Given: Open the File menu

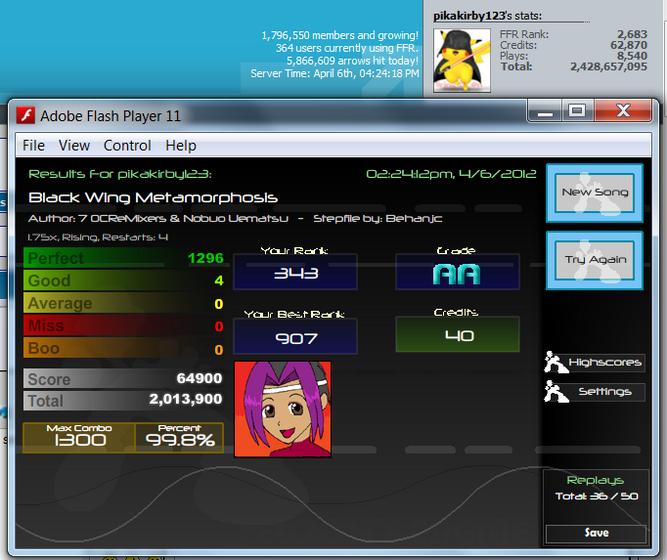Looking at the screenshot, I should pos(34,146).
